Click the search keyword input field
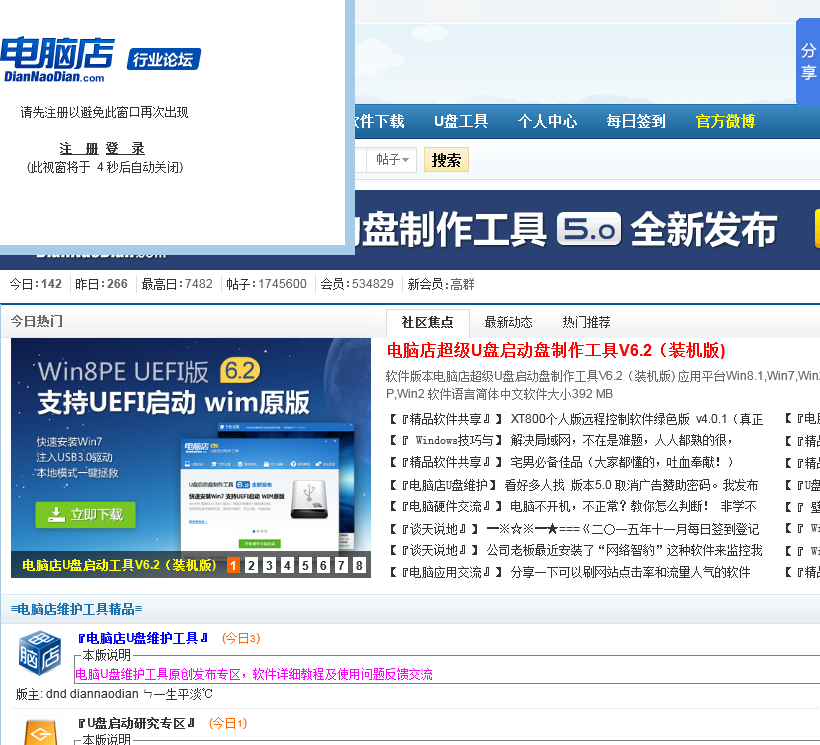 [361, 159]
